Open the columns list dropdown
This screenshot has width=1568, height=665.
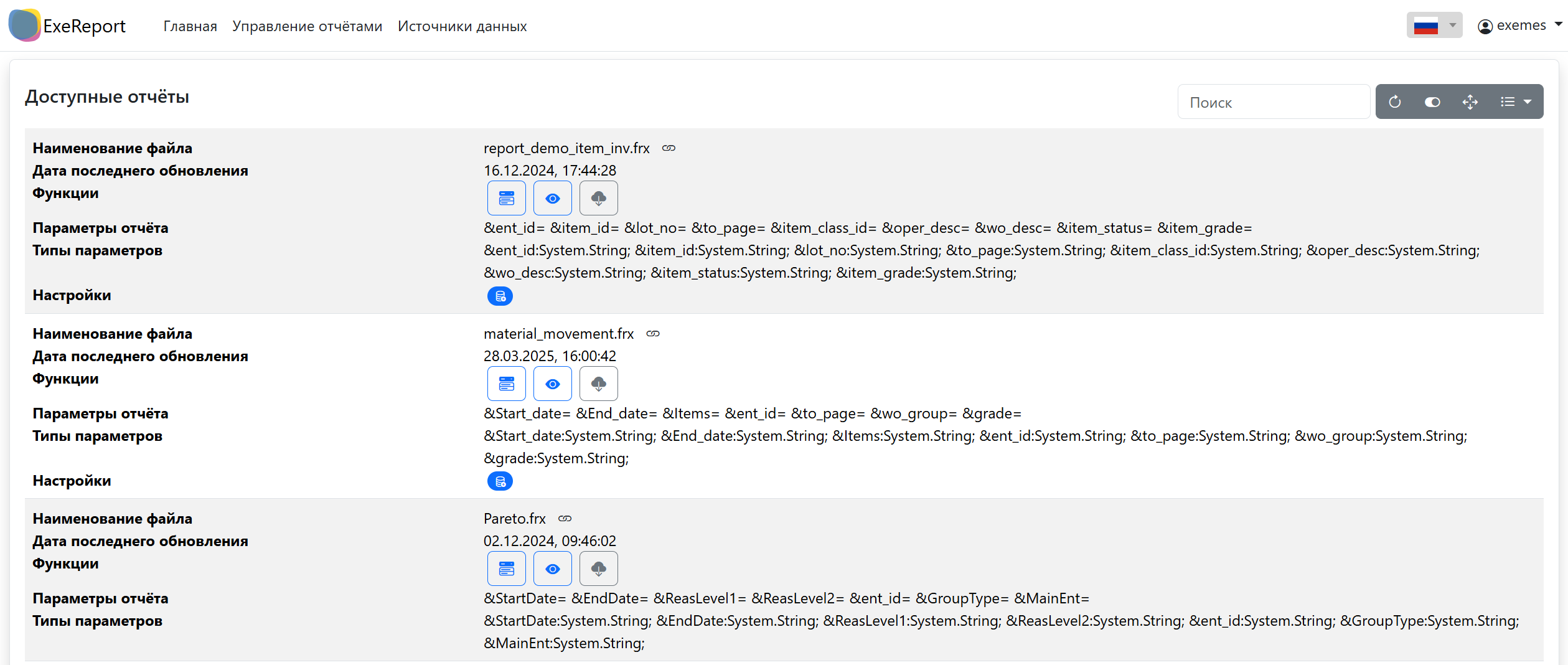(1515, 101)
